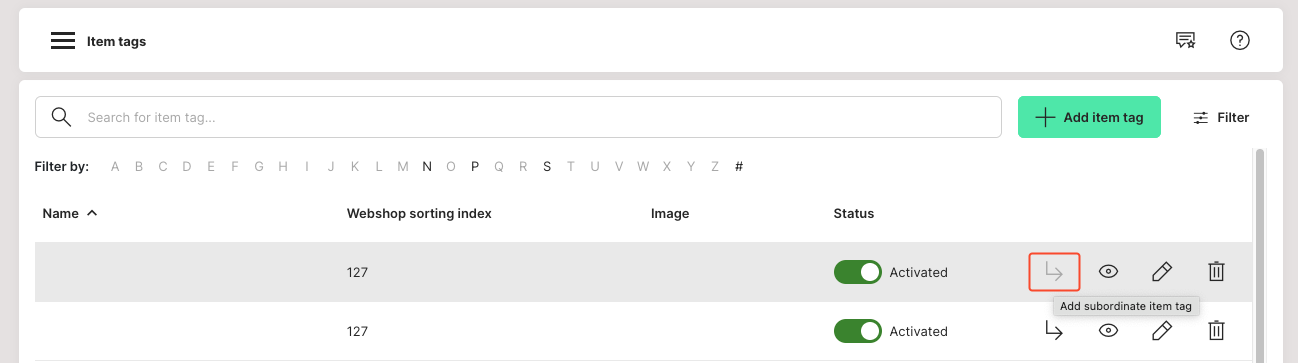This screenshot has width=1298, height=363.
Task: Add subordinate item tag in second row
Action: click(x=1054, y=331)
